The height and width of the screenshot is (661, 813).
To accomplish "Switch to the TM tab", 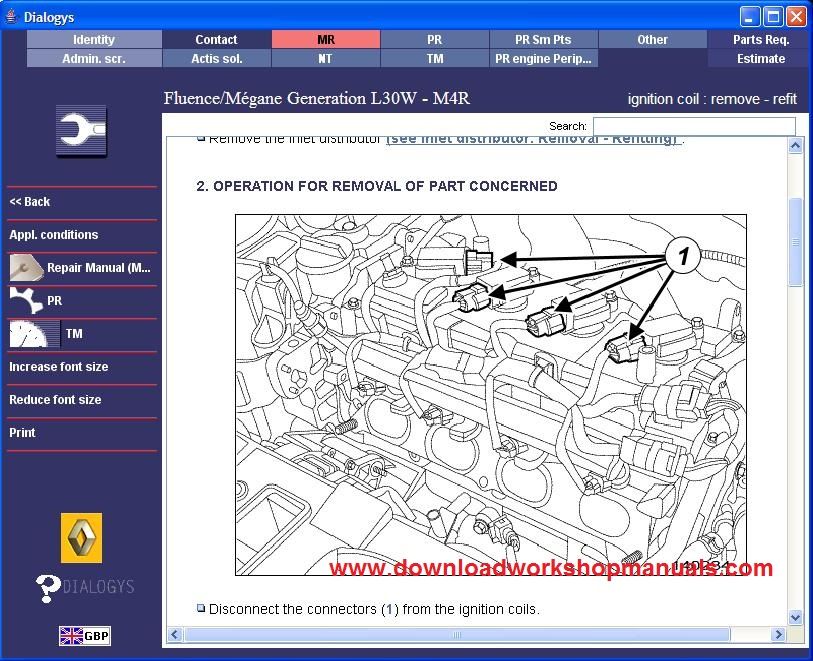I will point(434,59).
